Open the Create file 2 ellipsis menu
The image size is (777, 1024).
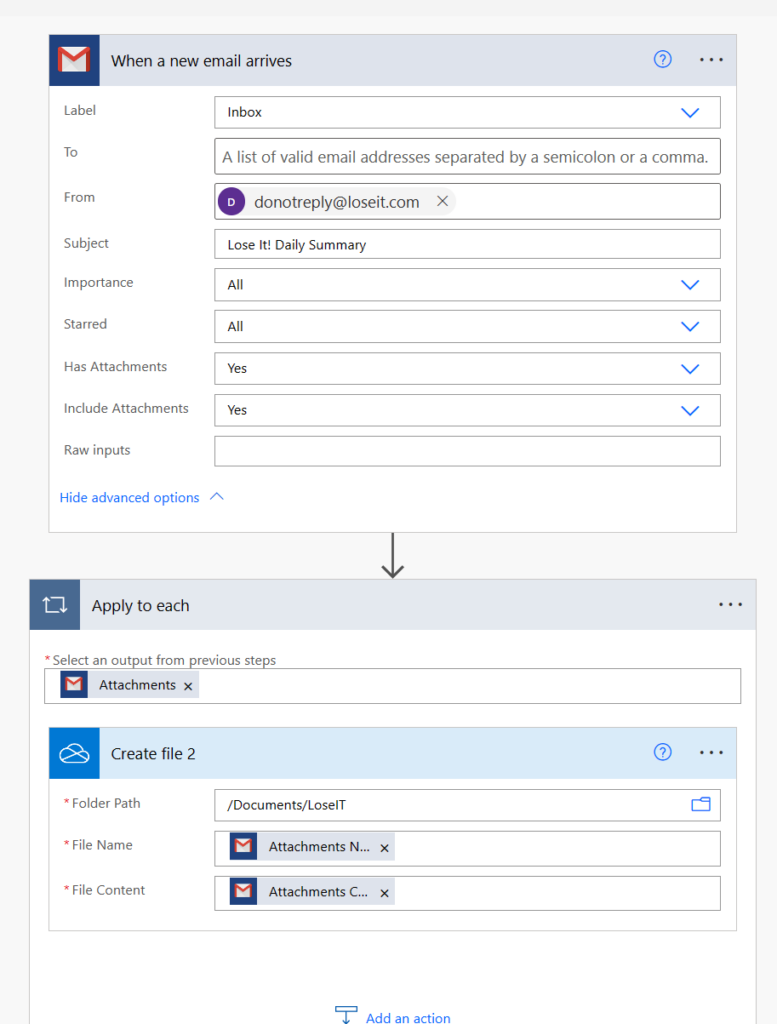(711, 753)
